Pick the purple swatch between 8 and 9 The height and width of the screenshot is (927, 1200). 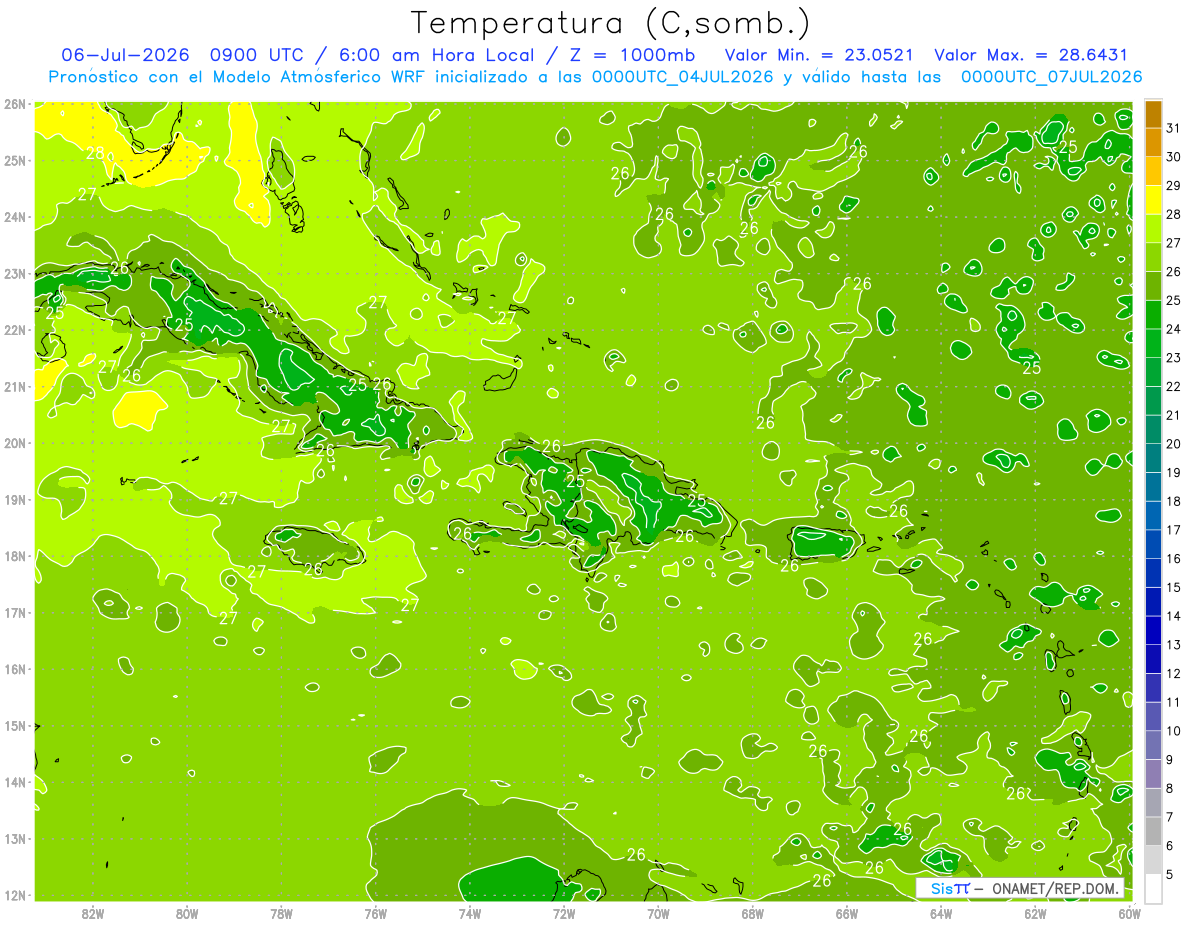coord(1154,774)
